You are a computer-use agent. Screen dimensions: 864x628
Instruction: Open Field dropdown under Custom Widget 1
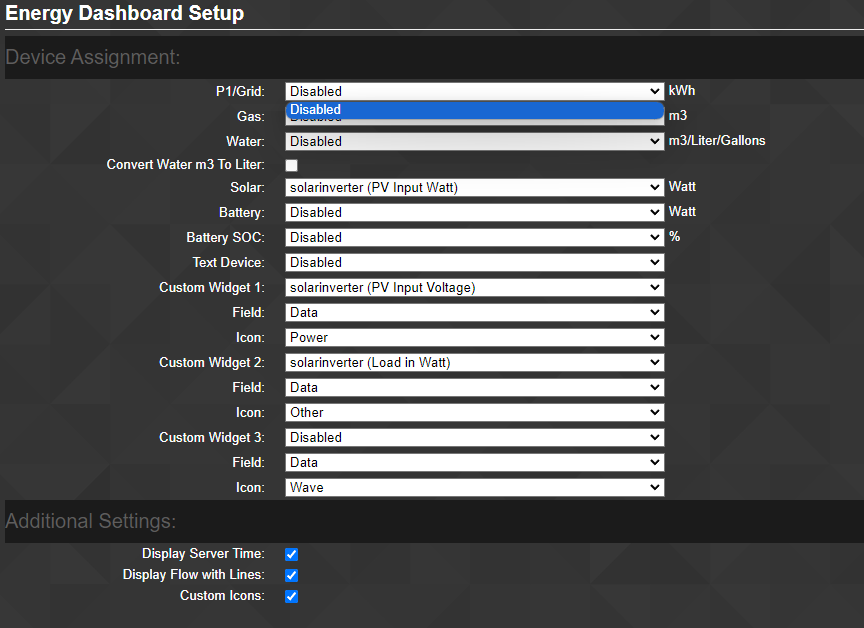click(x=474, y=312)
